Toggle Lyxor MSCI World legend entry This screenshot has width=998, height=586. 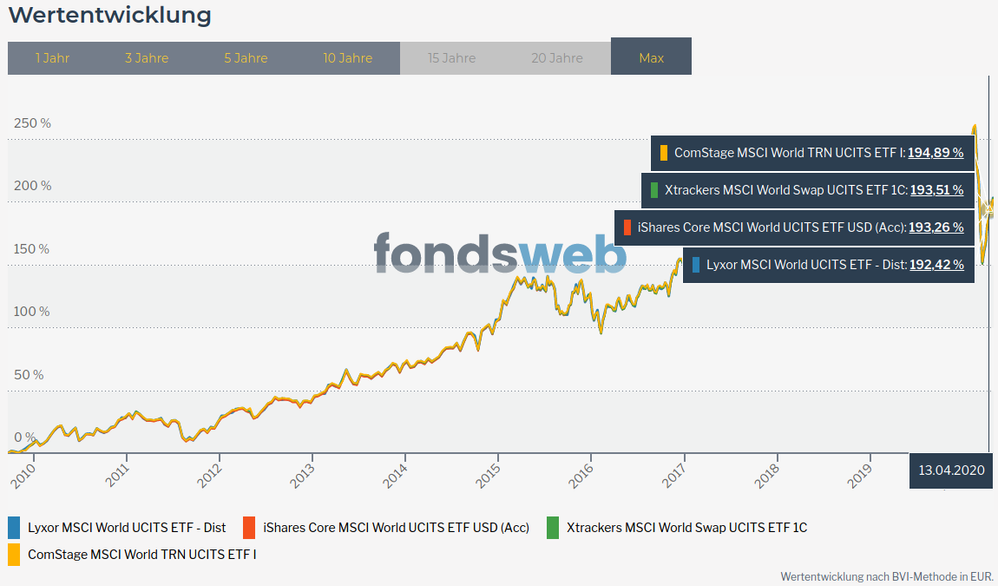tap(127, 527)
